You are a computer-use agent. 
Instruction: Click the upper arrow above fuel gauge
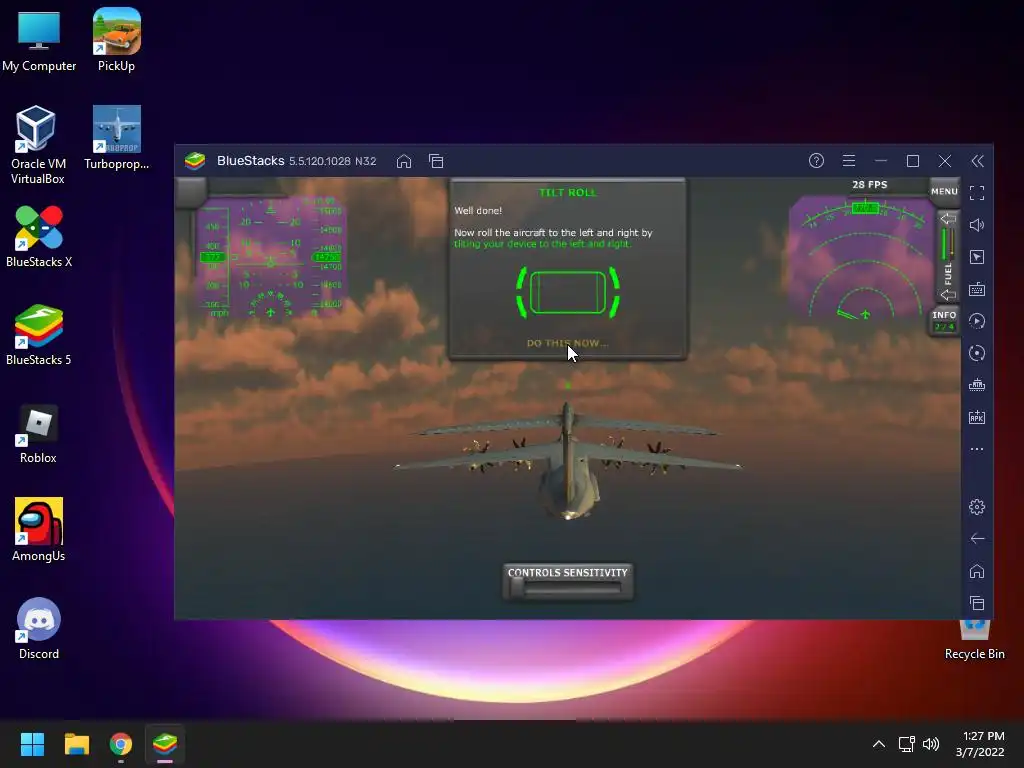947,219
